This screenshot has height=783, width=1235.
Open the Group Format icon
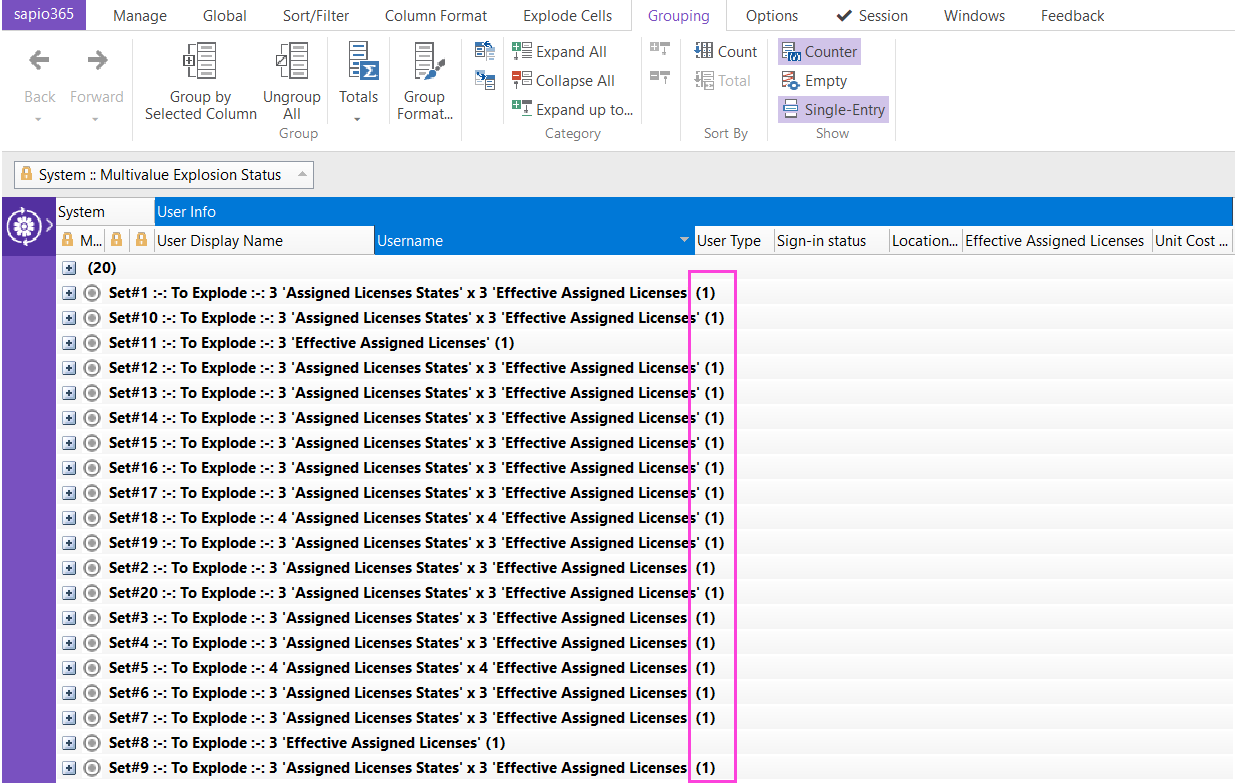pos(424,62)
